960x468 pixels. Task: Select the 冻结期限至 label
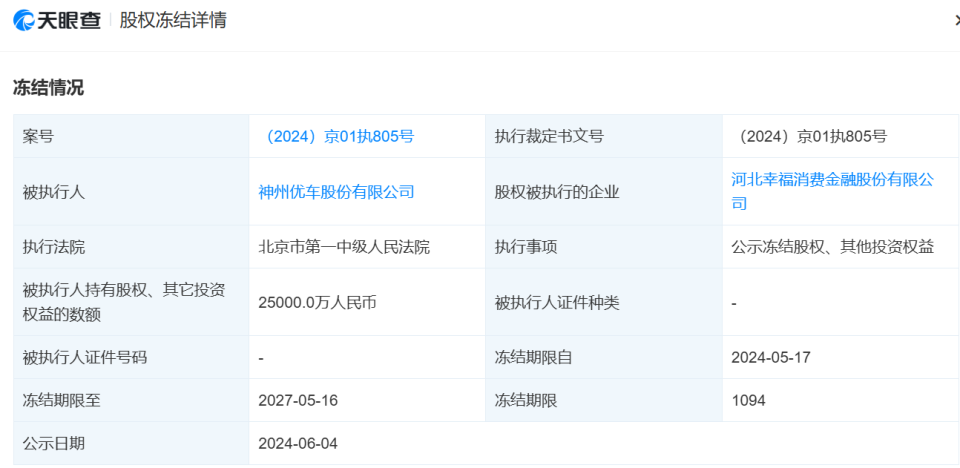coord(61,400)
